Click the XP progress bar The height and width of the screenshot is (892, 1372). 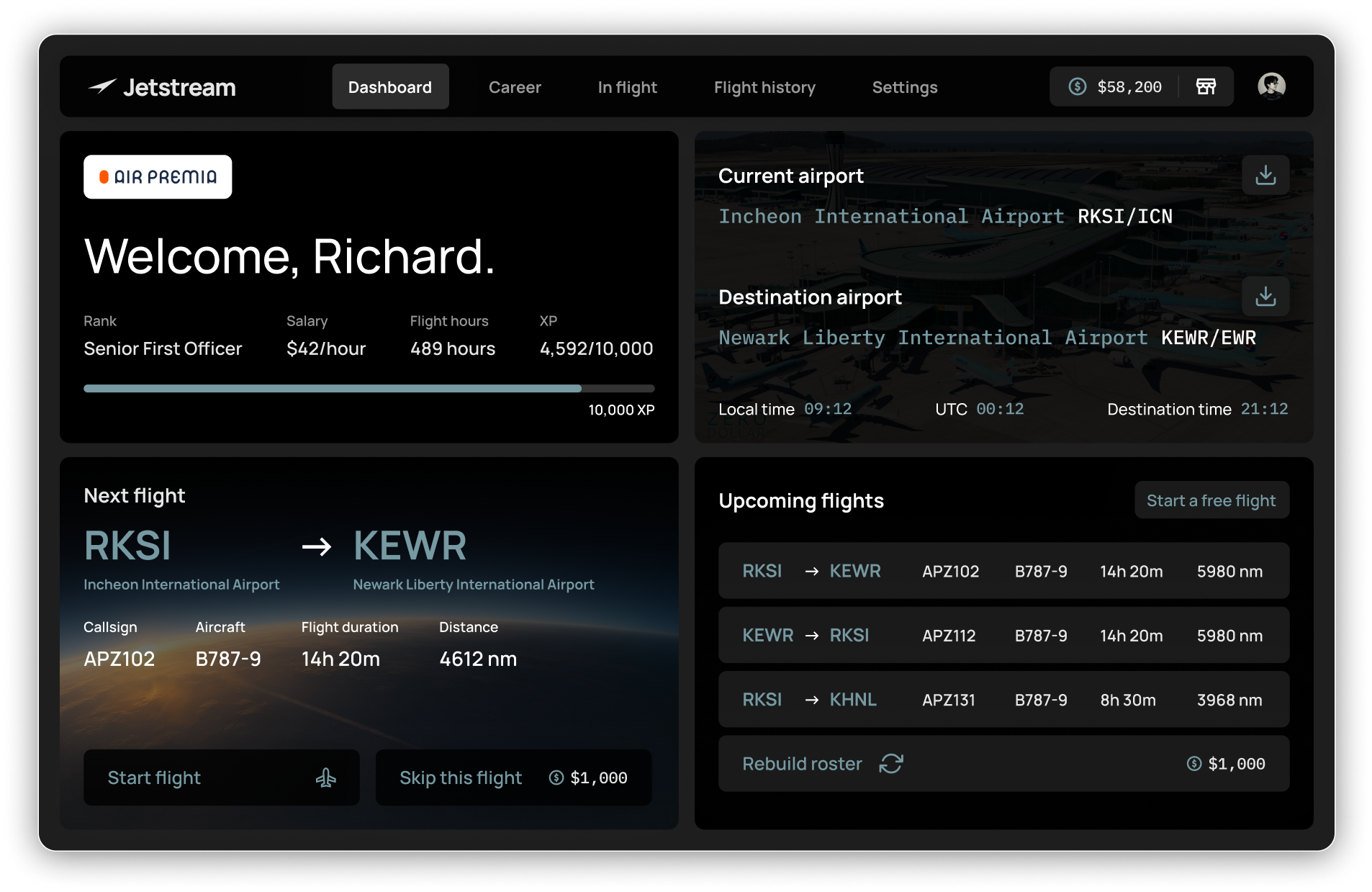click(x=369, y=388)
